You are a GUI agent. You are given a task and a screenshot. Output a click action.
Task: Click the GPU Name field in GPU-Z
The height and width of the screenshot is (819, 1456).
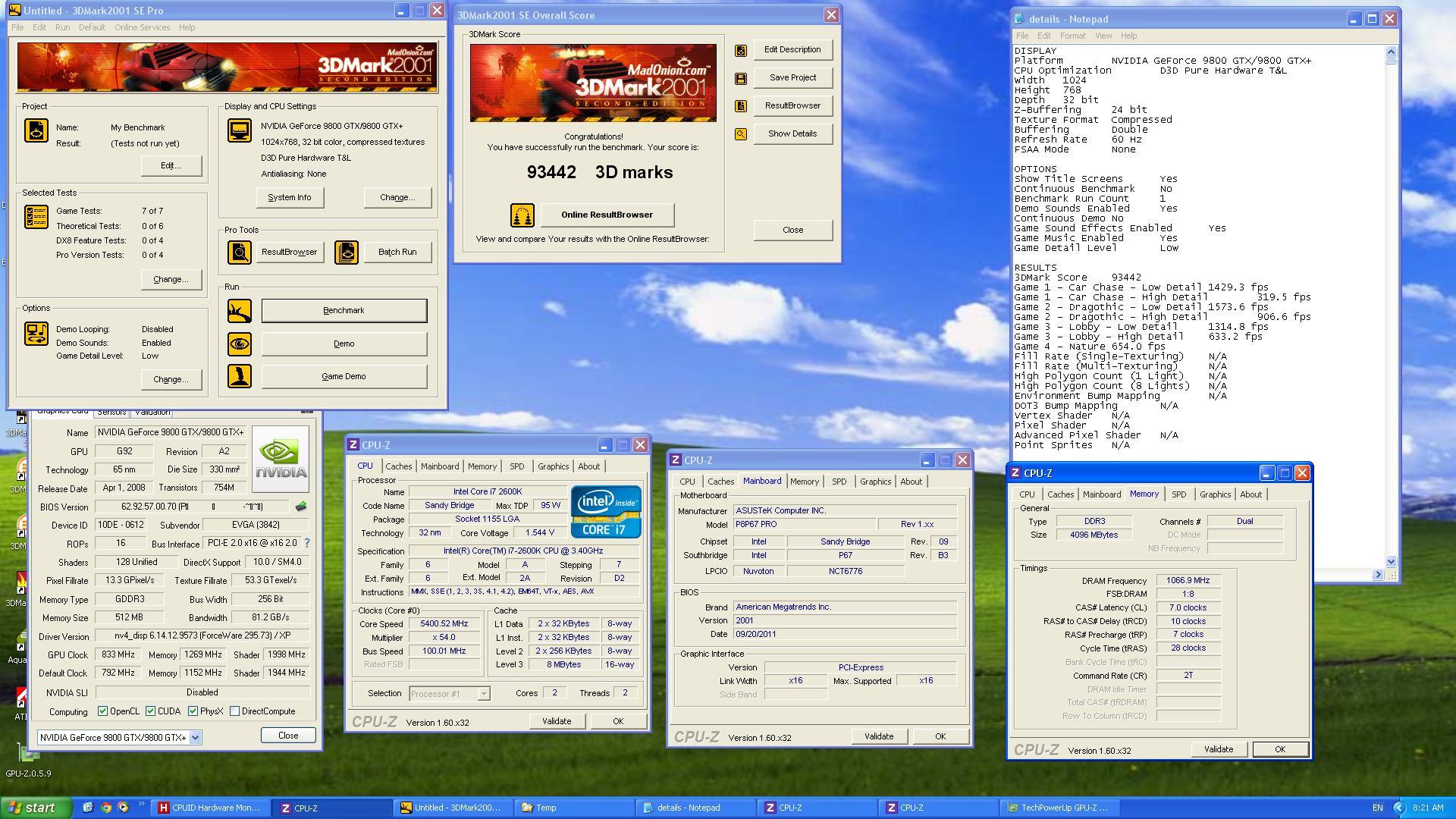coord(171,432)
